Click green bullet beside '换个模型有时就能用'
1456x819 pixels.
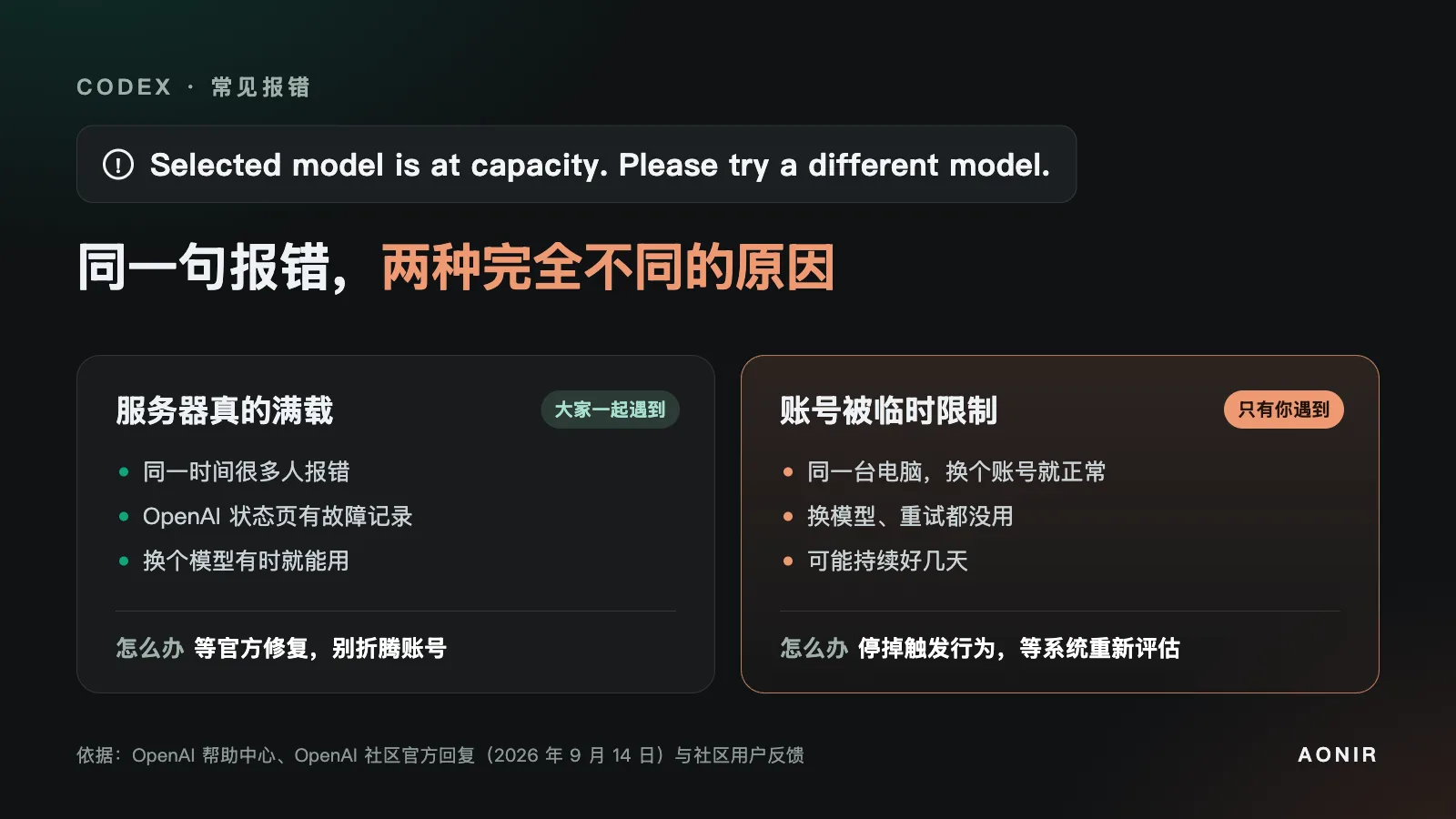pos(124,561)
